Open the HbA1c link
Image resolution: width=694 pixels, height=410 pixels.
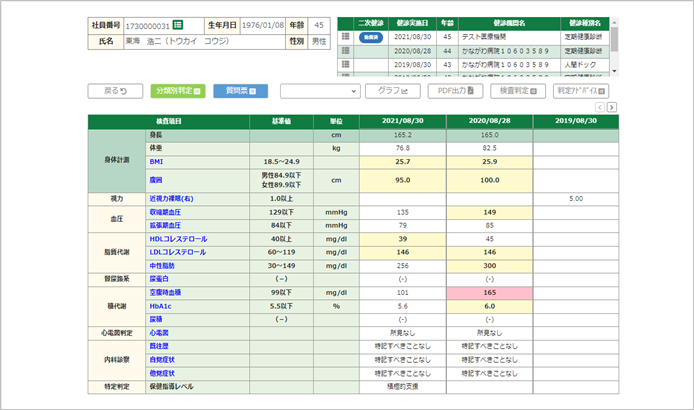pos(160,306)
